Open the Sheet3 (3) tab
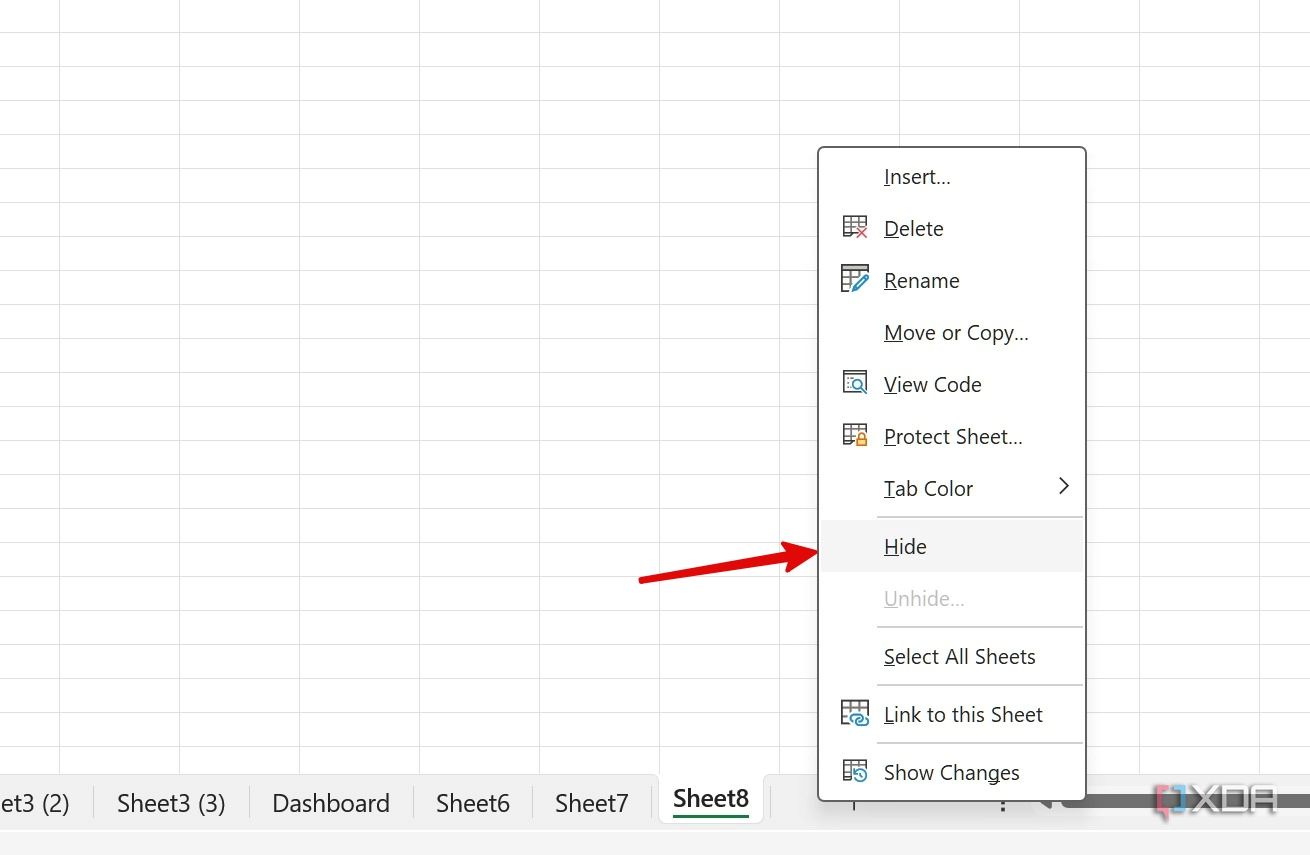The width and height of the screenshot is (1310, 855). [170, 802]
